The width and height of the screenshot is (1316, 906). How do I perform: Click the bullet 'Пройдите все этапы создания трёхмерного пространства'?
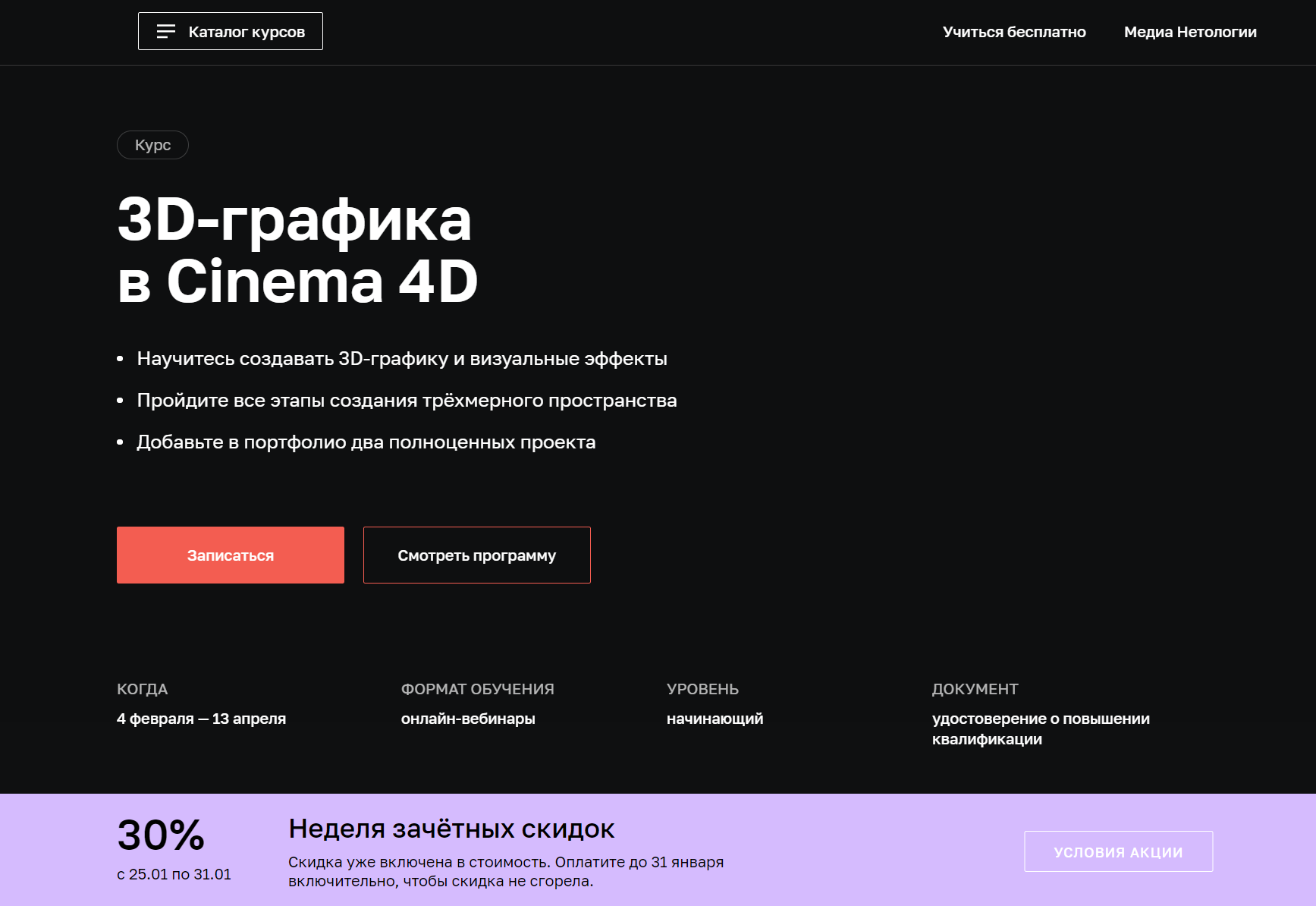click(x=407, y=400)
